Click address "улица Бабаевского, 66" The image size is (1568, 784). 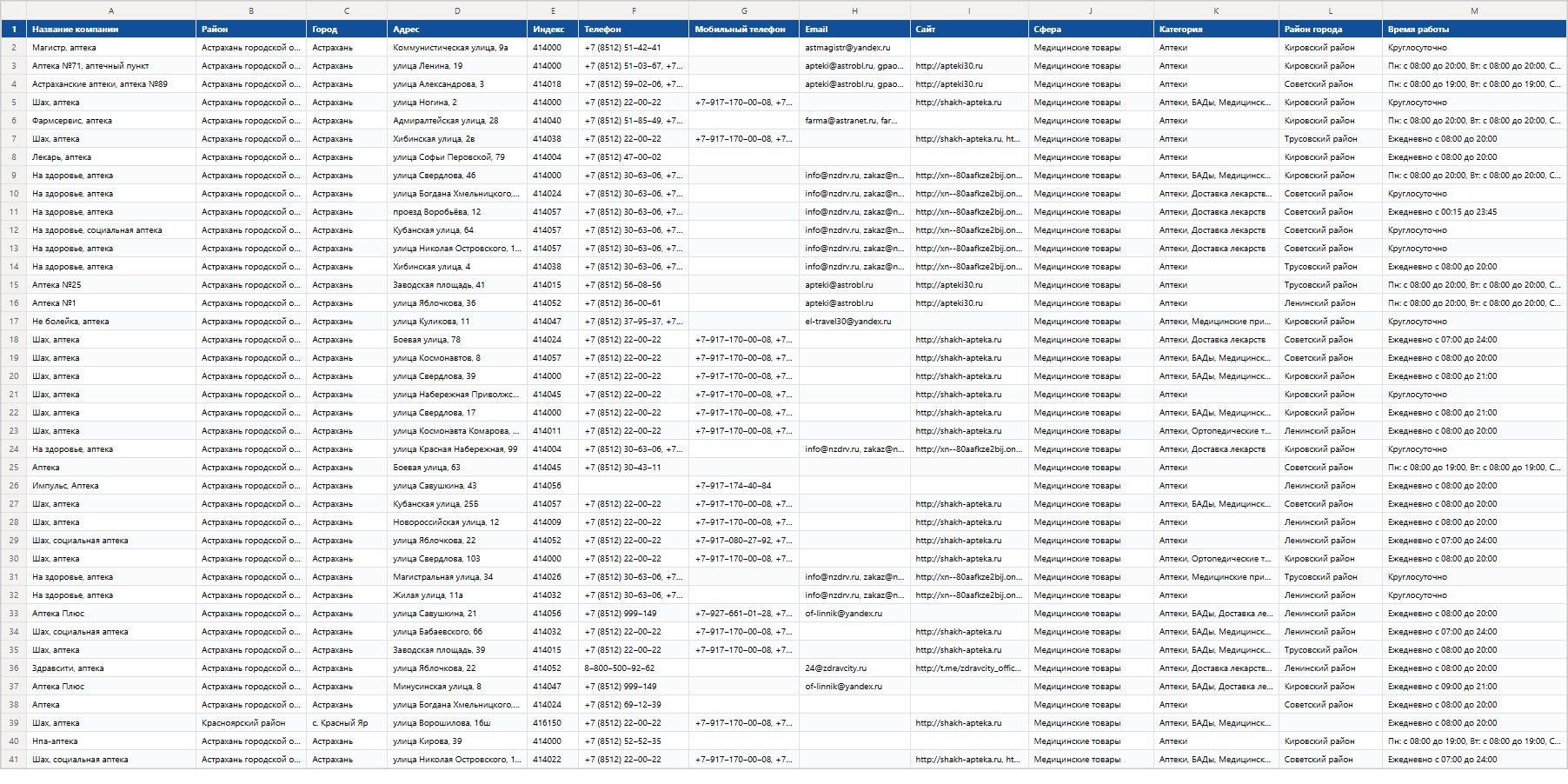click(x=457, y=632)
